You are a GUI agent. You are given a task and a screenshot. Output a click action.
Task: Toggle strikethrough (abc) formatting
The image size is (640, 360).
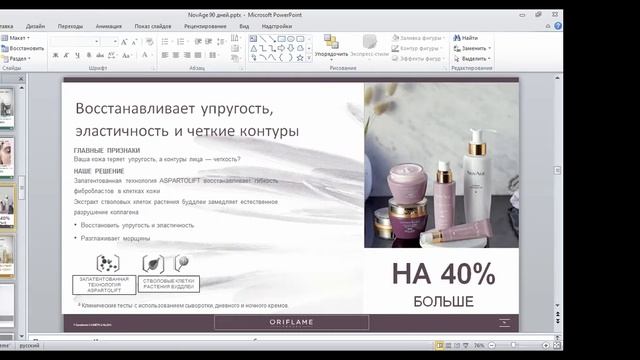(100, 55)
